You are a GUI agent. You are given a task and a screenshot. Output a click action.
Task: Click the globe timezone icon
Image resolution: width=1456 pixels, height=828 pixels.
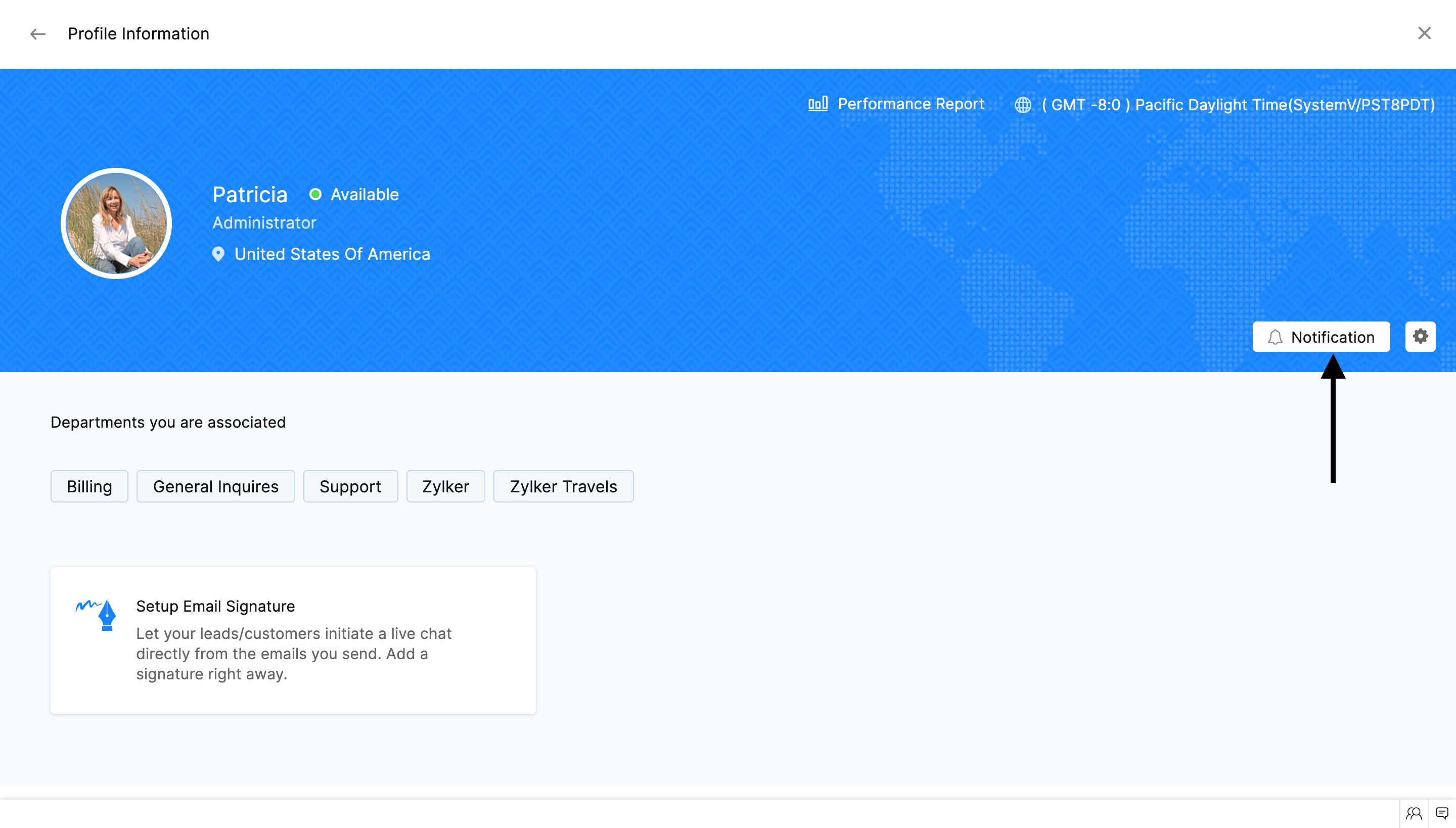[1023, 105]
